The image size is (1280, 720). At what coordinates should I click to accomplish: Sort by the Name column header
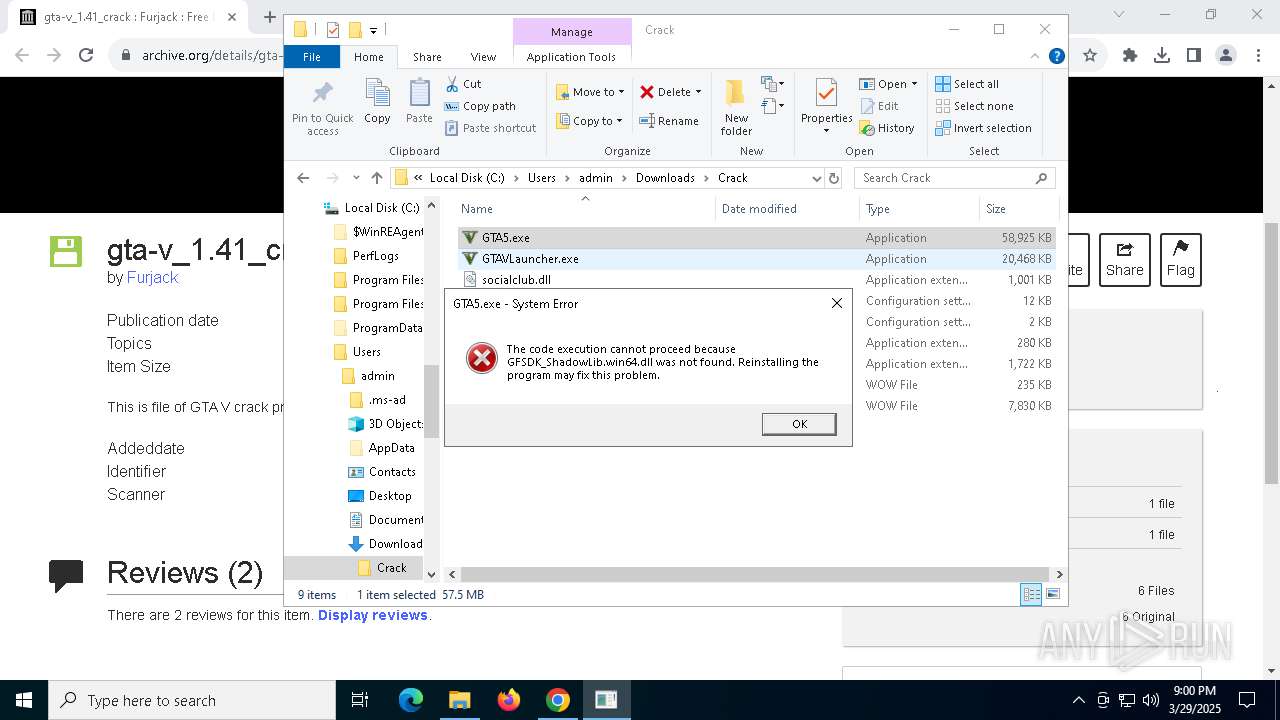586,208
